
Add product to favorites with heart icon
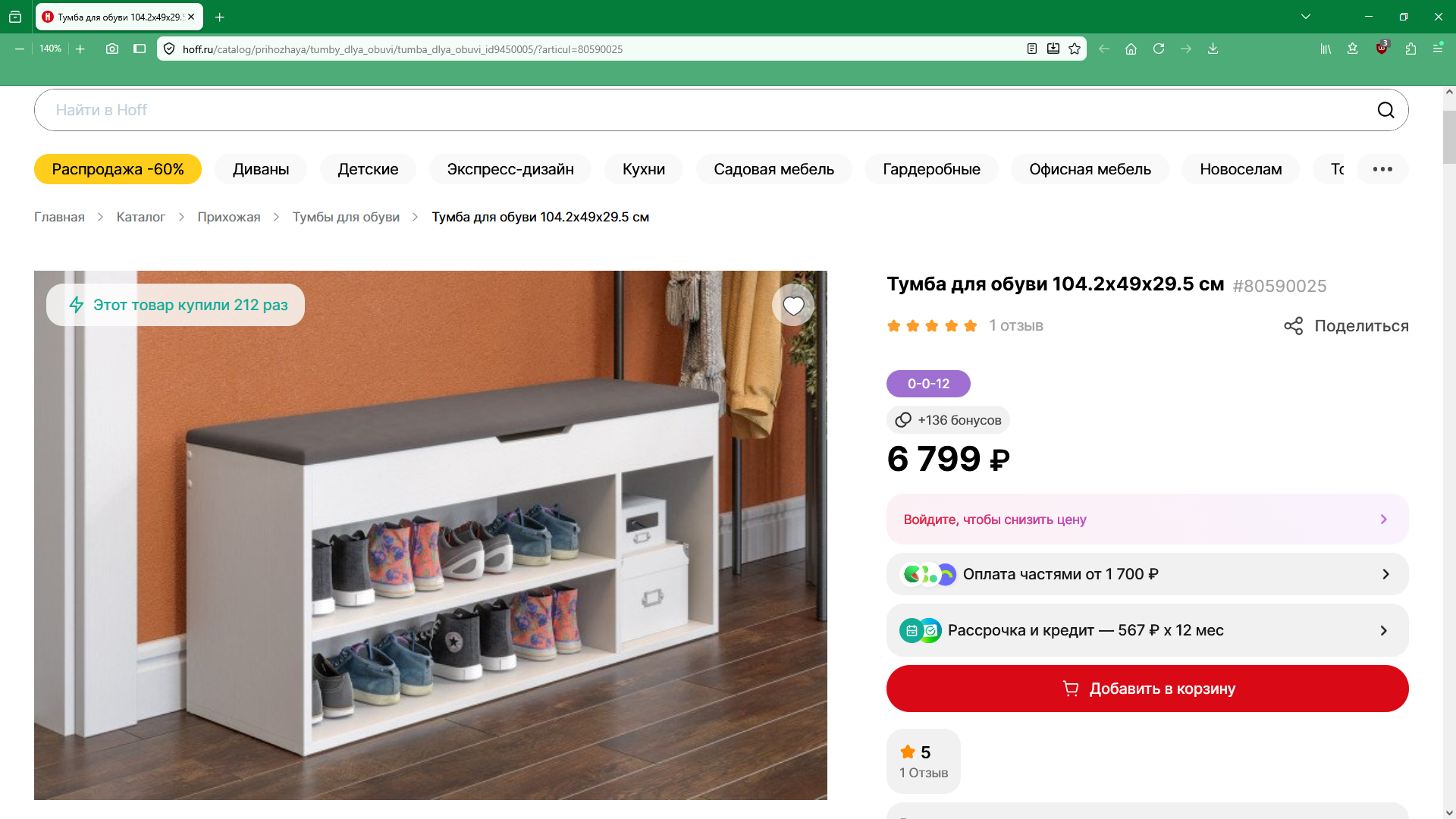tap(793, 306)
